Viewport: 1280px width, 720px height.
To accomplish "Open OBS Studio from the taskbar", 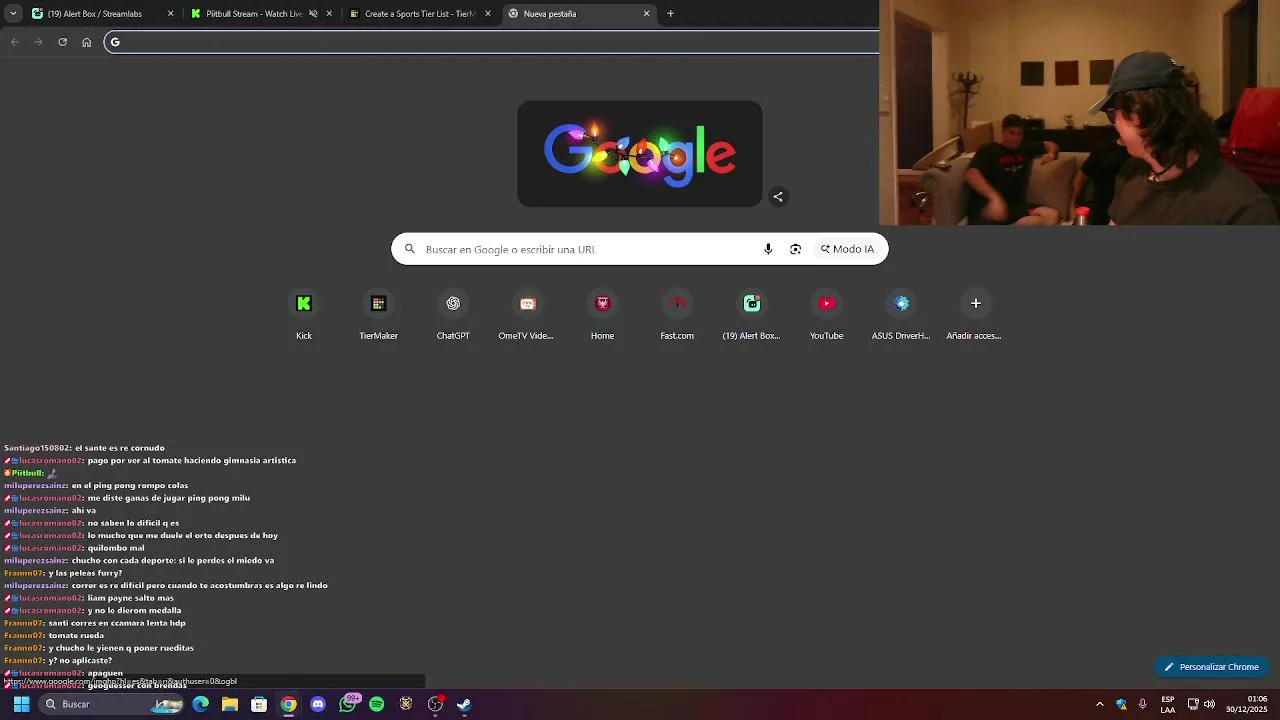I will 435,704.
